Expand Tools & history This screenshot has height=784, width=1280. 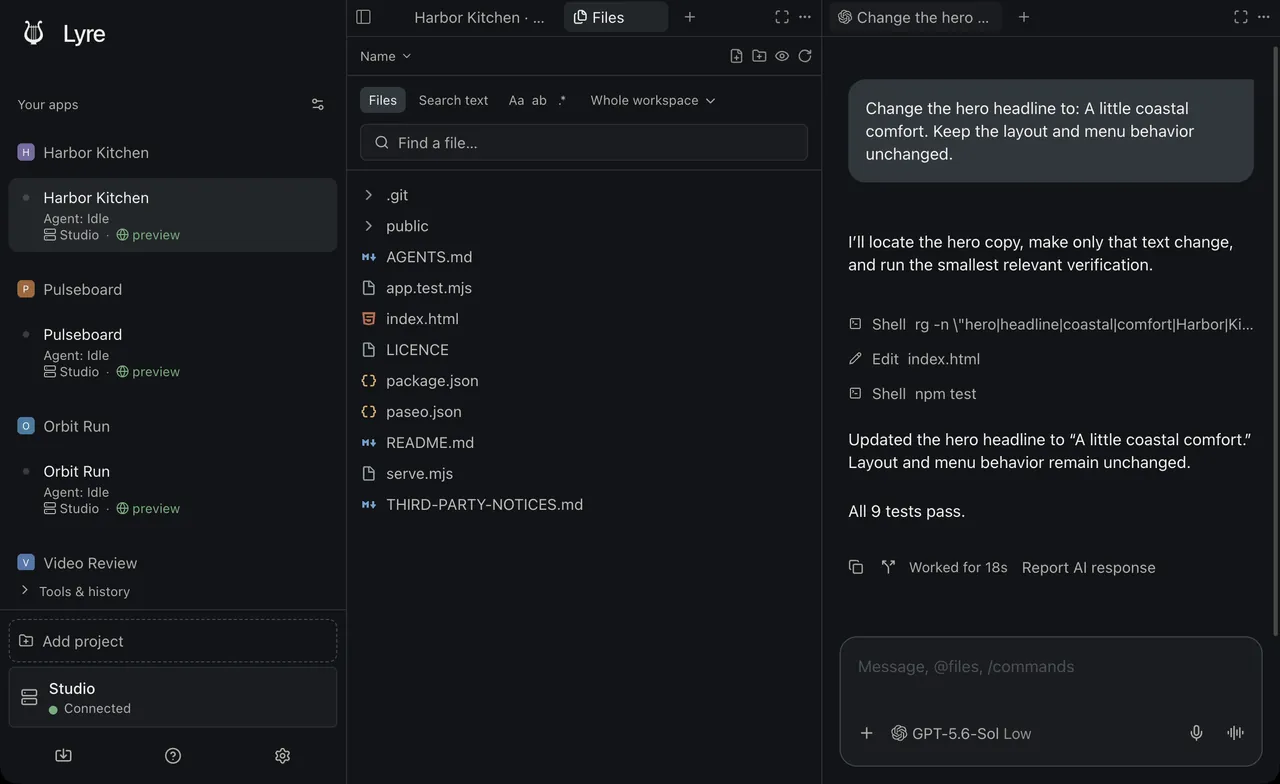[76, 591]
